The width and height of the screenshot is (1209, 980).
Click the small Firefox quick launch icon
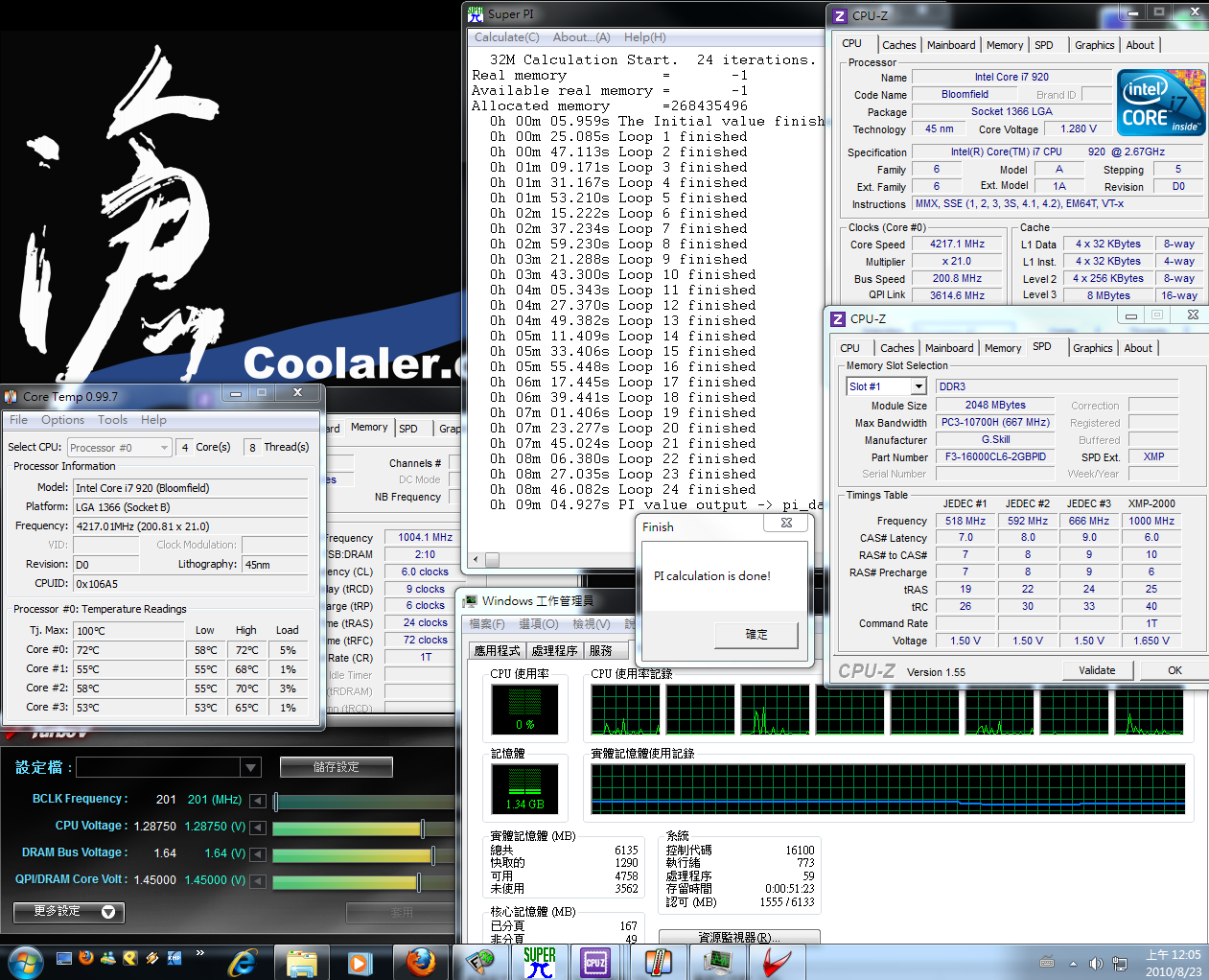pyautogui.click(x=85, y=957)
